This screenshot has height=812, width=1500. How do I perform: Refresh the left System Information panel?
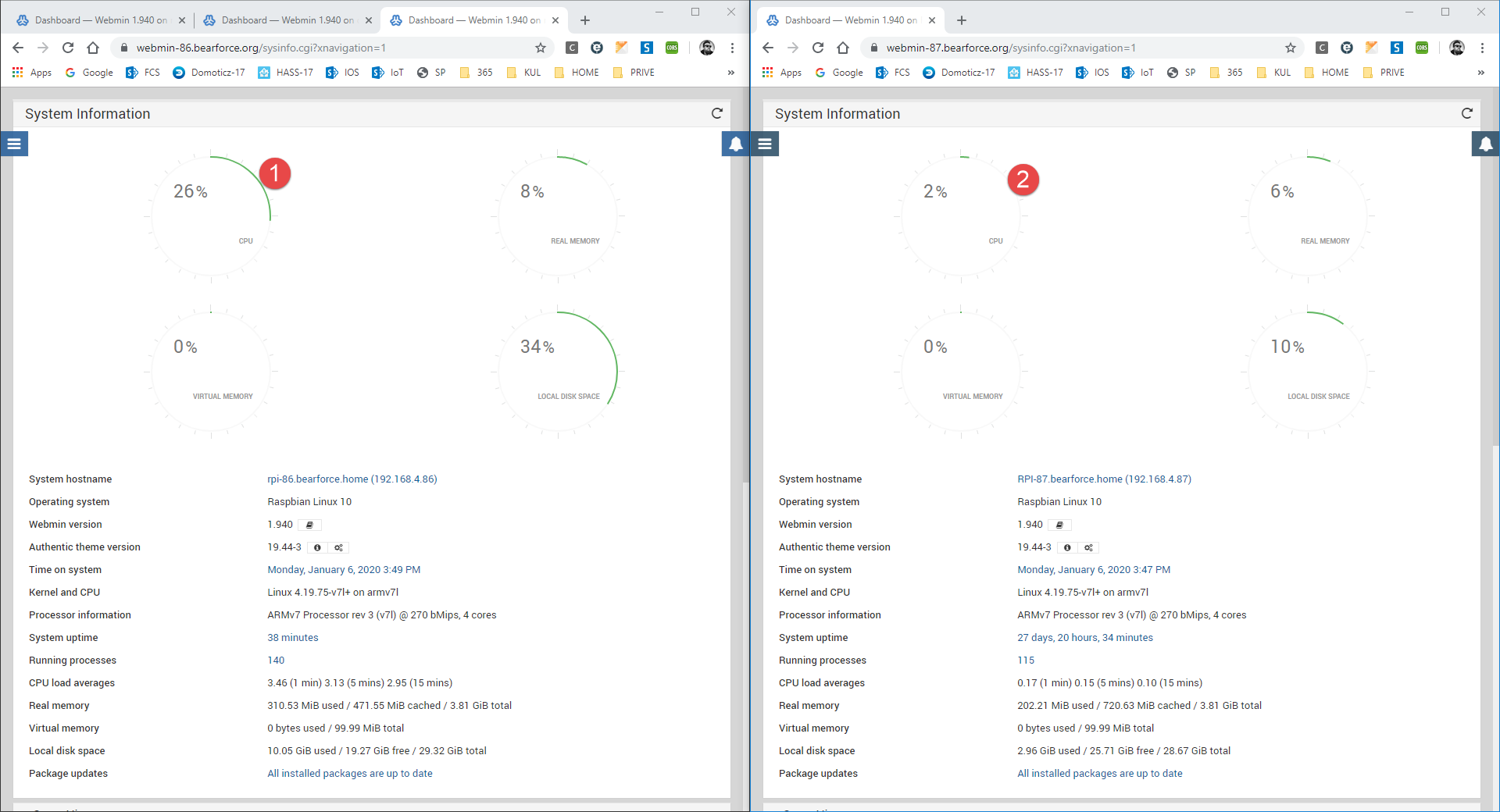coord(717,113)
